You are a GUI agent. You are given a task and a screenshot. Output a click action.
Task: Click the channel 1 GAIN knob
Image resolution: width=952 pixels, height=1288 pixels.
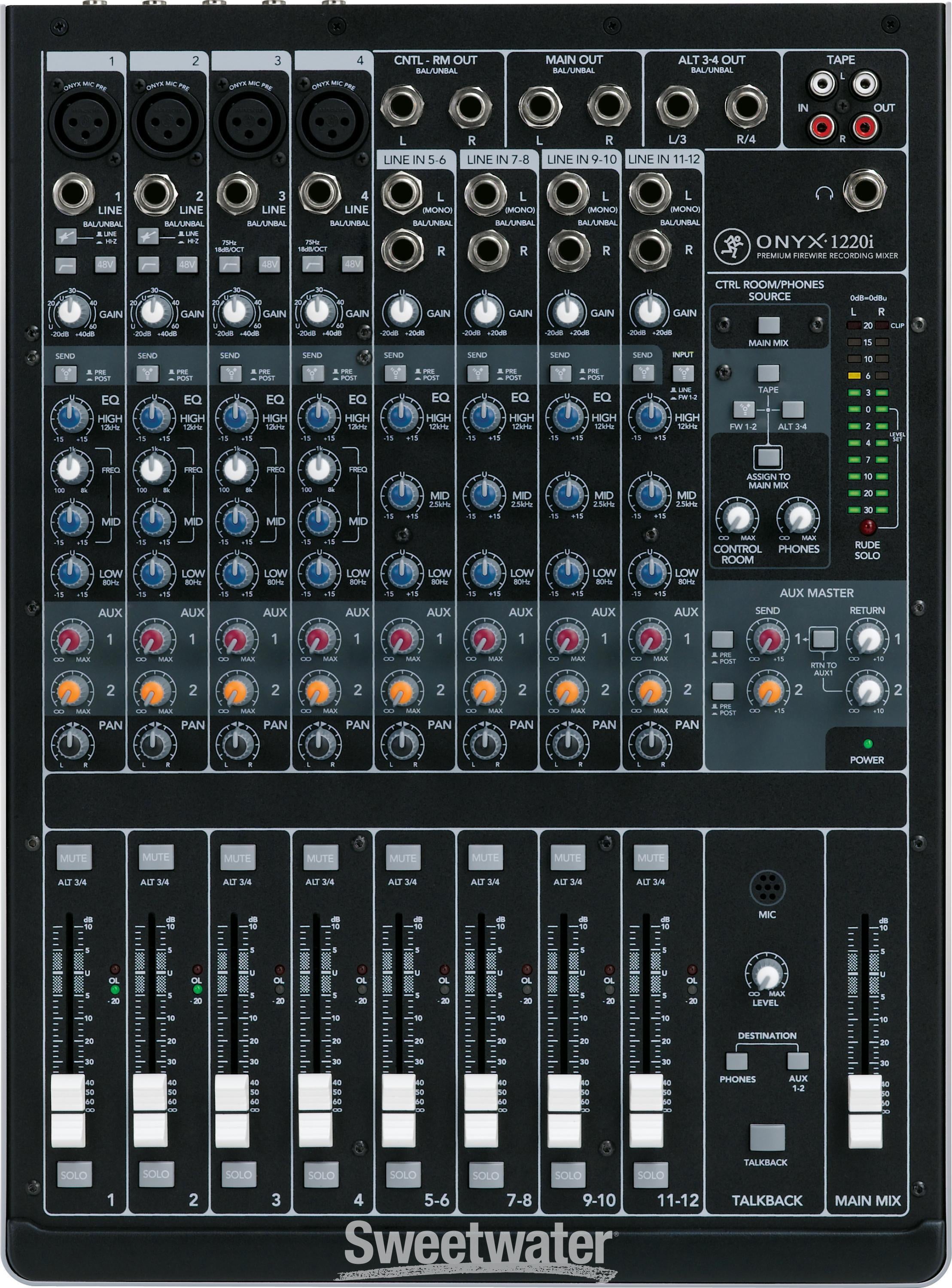coord(72,313)
